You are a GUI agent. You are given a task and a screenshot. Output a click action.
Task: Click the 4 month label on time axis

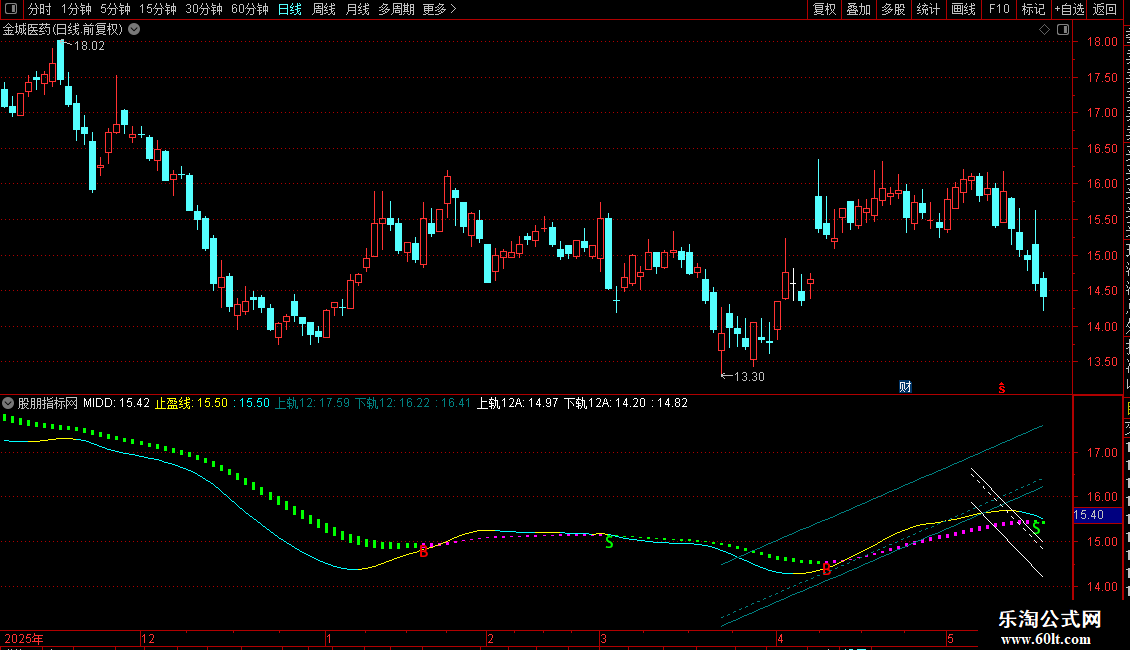780,638
